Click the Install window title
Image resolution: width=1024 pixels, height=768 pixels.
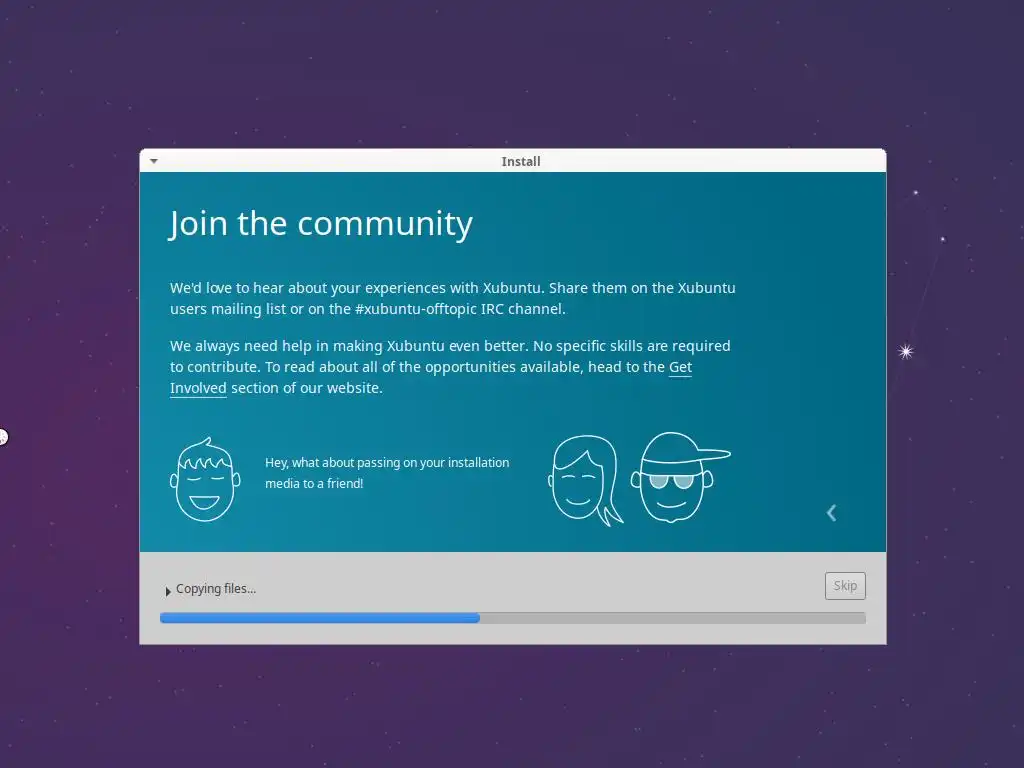coord(520,161)
